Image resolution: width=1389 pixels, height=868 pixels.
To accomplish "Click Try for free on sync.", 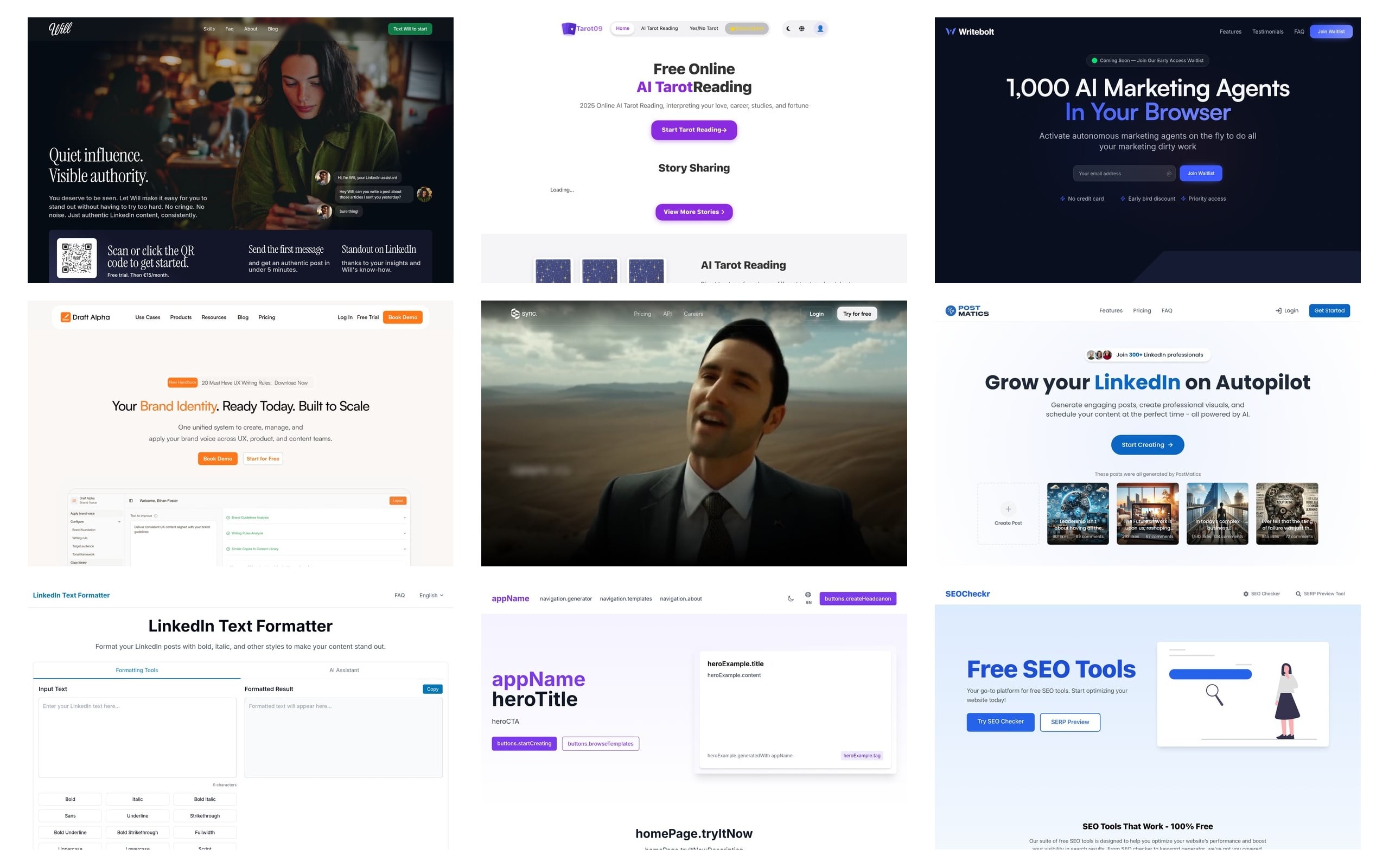I will tap(856, 314).
